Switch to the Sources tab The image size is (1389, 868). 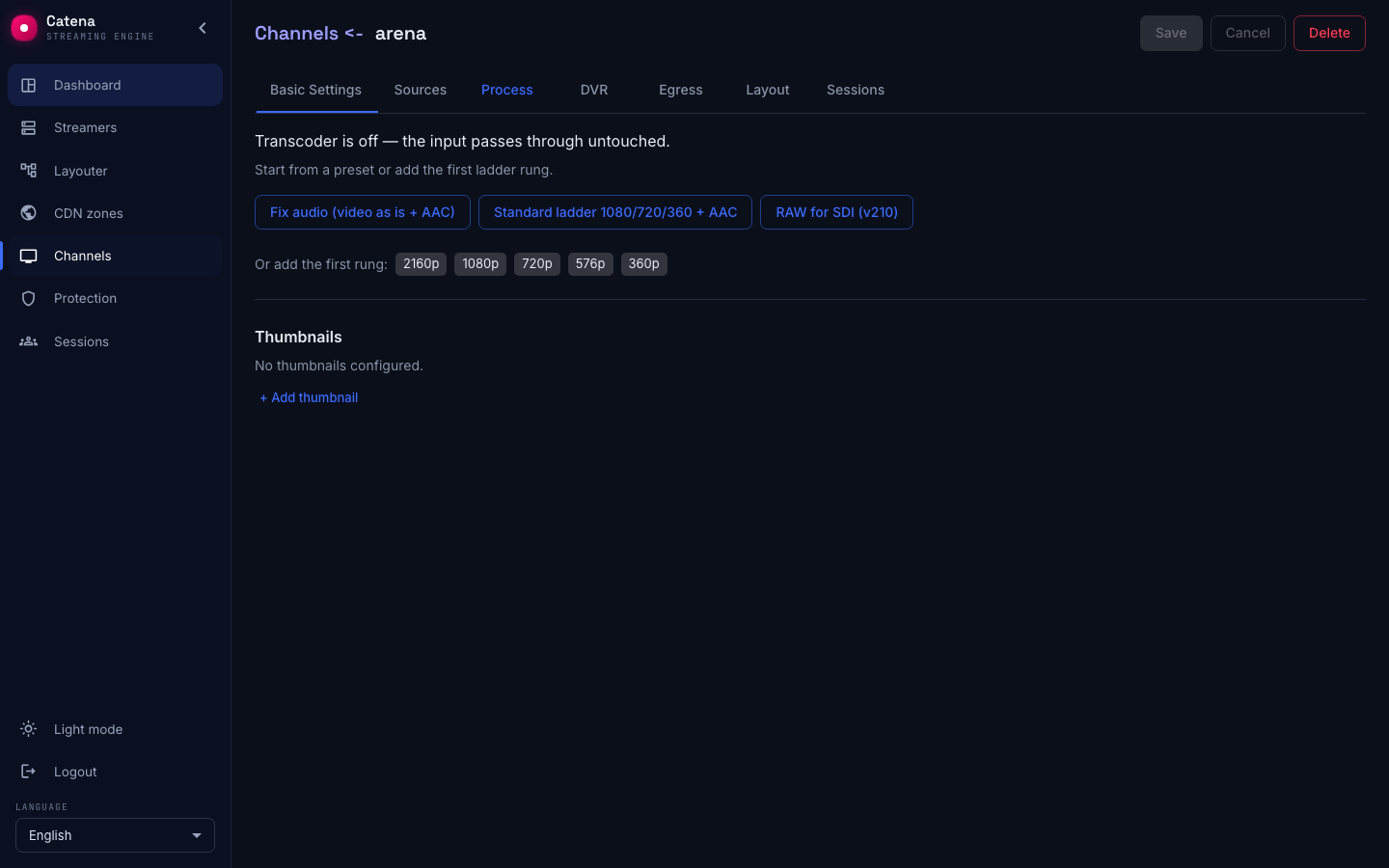tap(421, 90)
